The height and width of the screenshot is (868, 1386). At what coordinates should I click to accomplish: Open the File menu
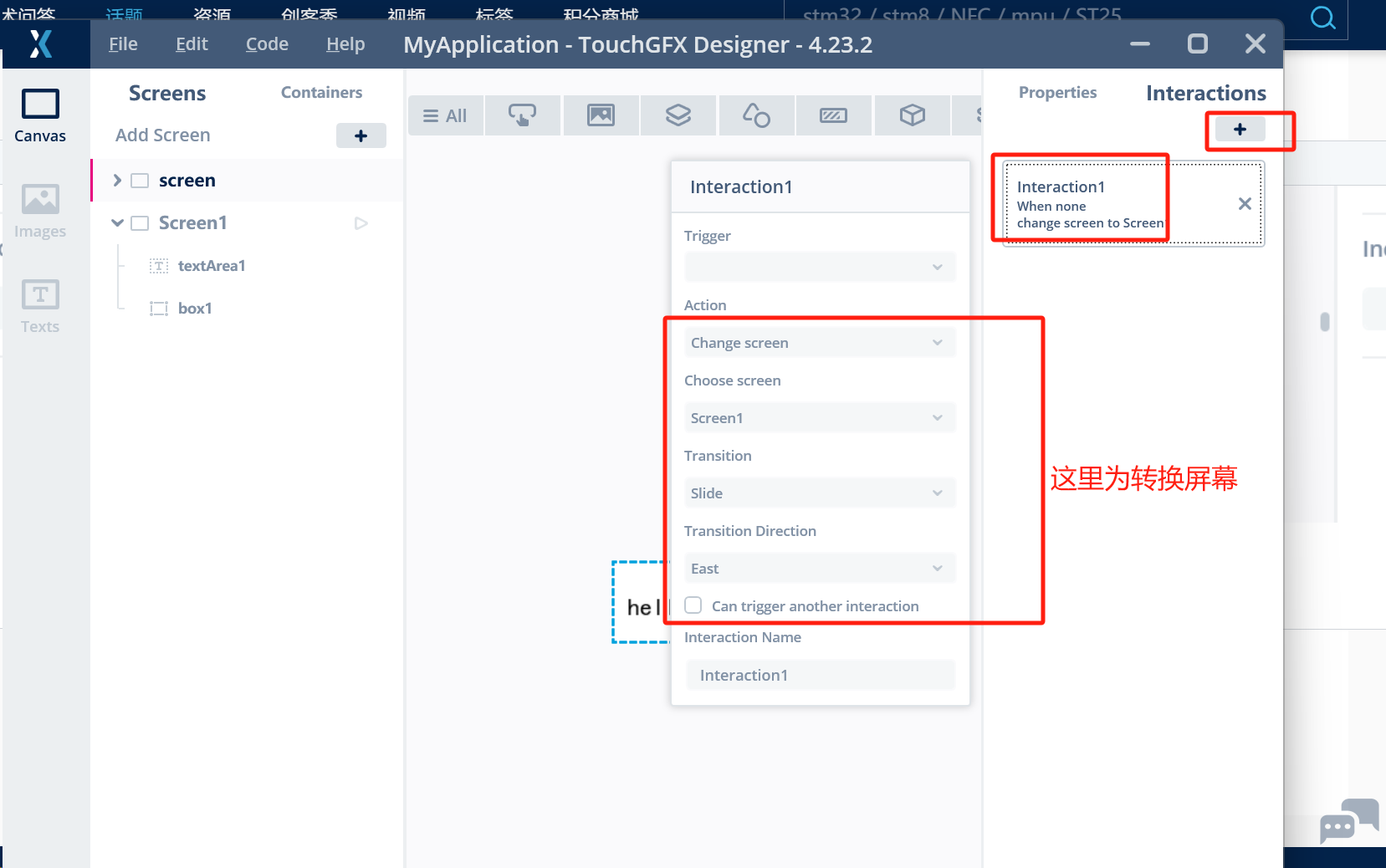tap(123, 44)
